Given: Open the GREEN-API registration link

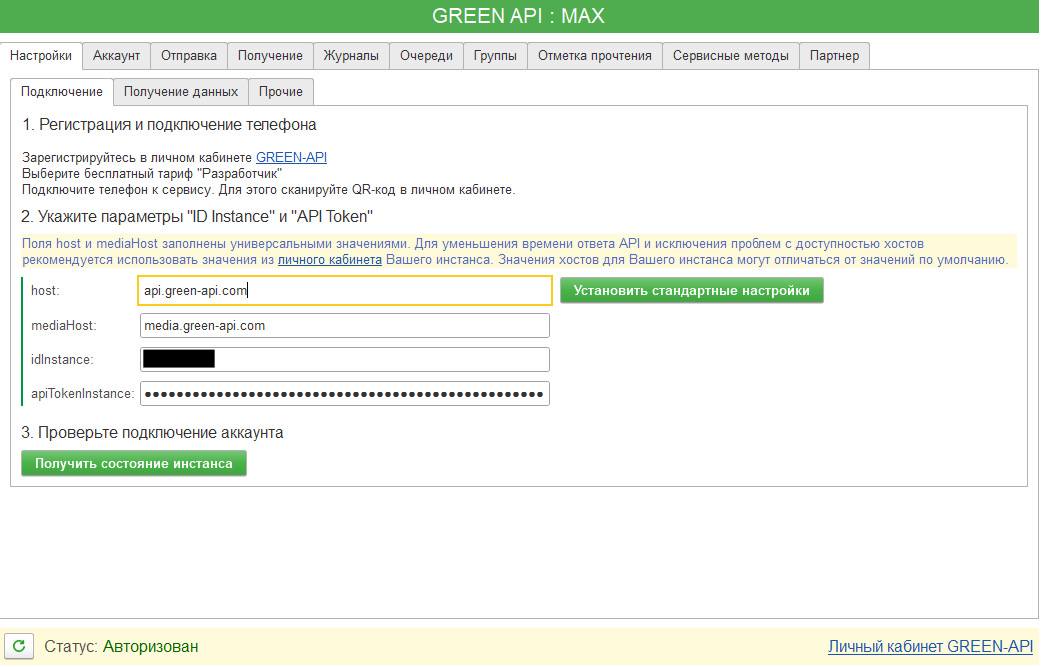Looking at the screenshot, I should (291, 157).
